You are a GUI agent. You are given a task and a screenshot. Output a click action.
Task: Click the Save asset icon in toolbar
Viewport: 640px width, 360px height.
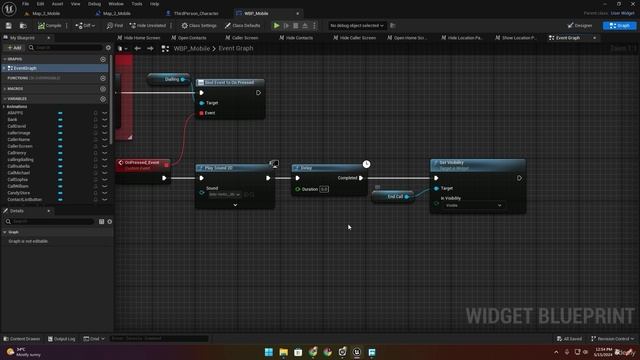pos(9,26)
